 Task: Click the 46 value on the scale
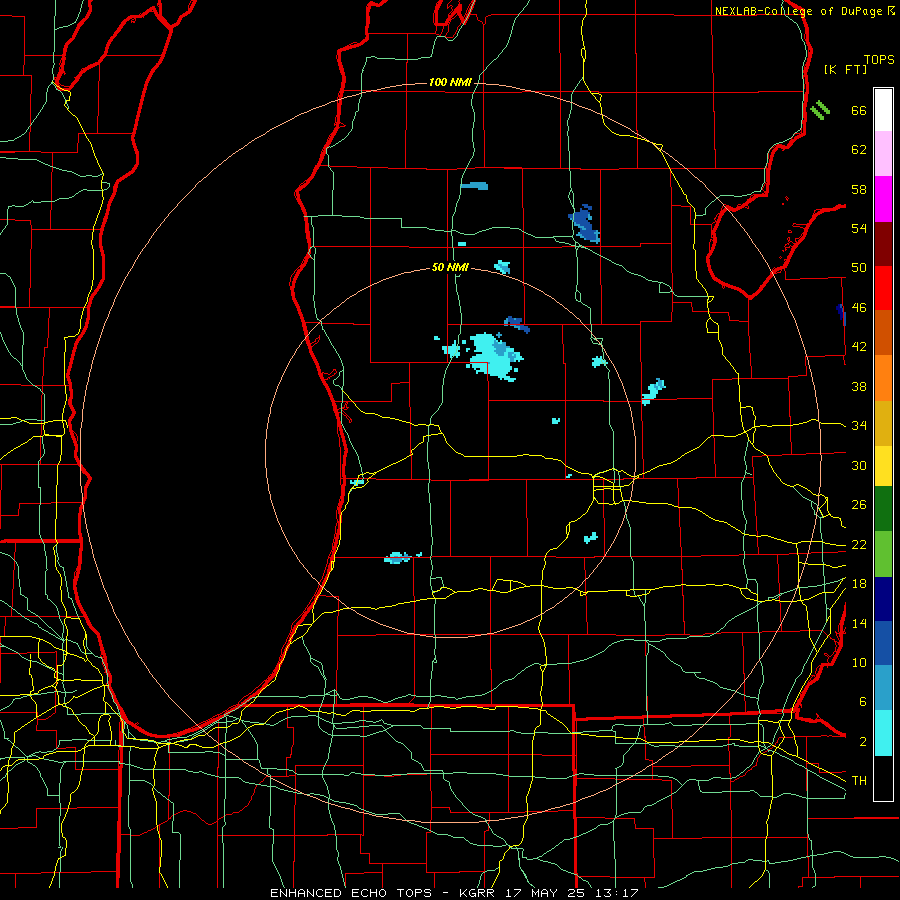click(x=859, y=308)
